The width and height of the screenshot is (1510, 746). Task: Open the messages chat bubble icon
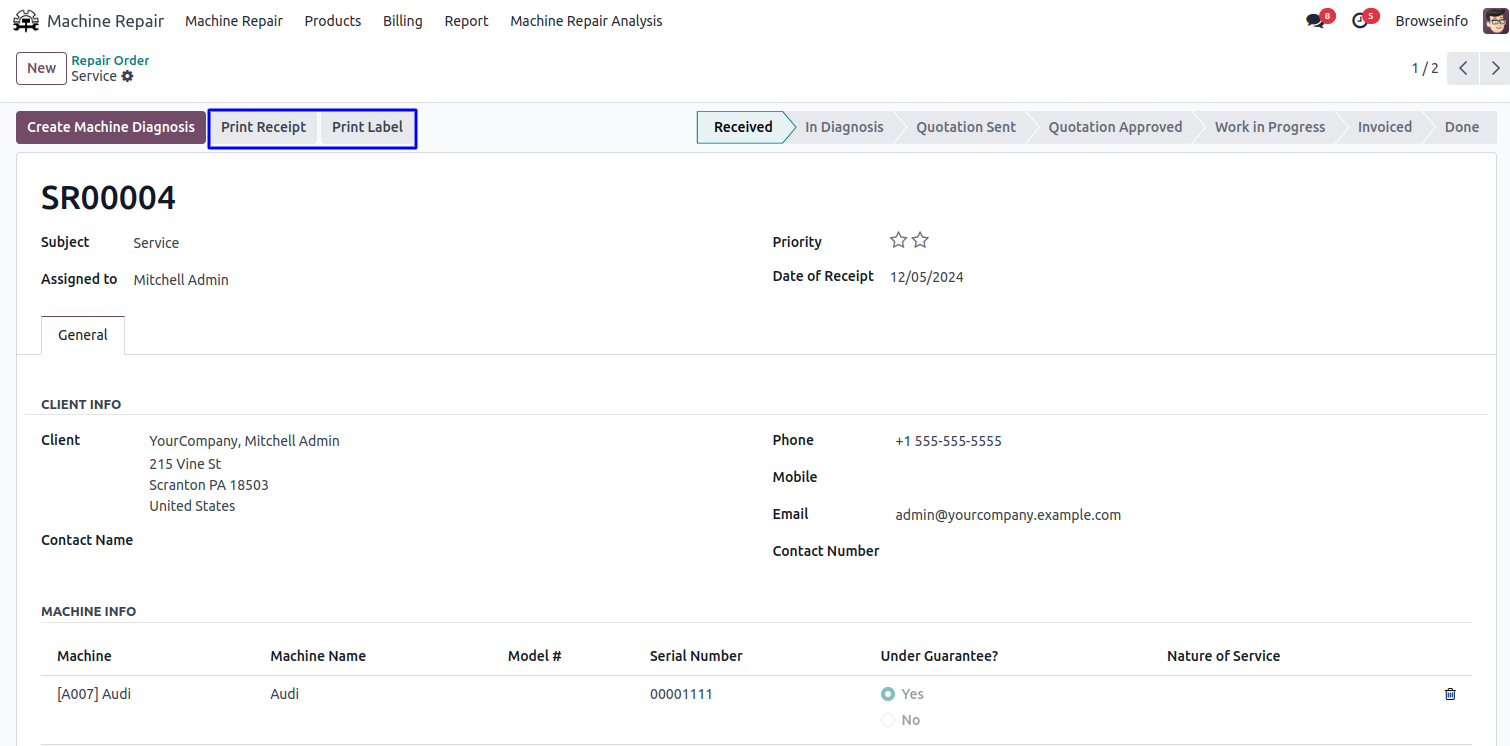(1315, 21)
